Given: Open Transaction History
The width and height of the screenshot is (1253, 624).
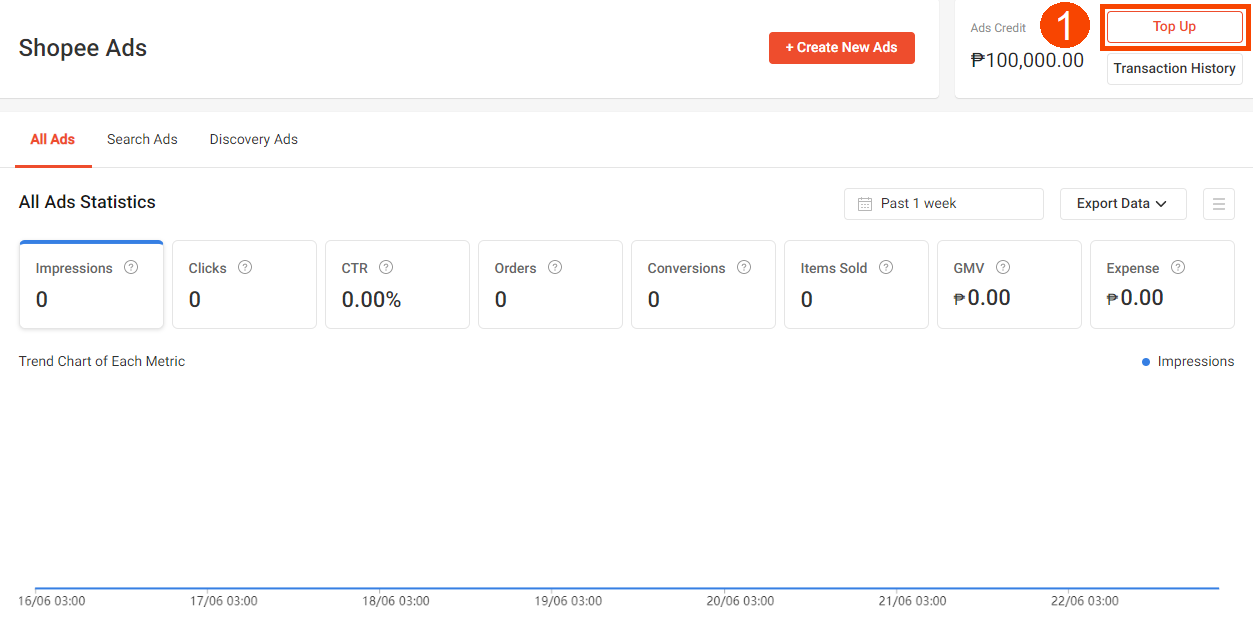Looking at the screenshot, I should pyautogui.click(x=1175, y=69).
